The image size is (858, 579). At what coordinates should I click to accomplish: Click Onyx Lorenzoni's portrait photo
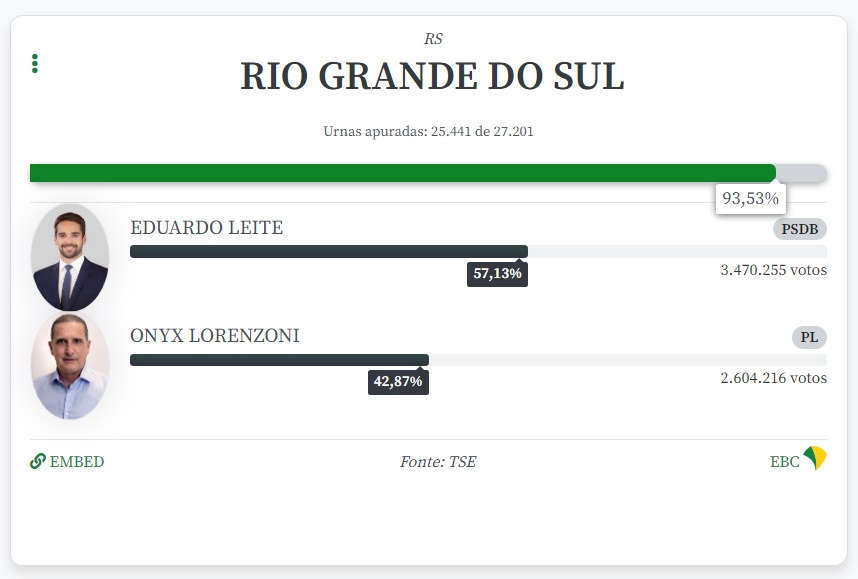(x=70, y=366)
